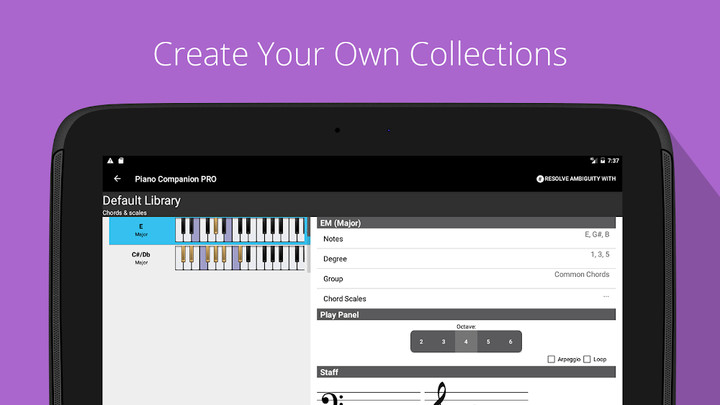Tap the SD card status bar icon
The image size is (720, 405).
(x=121, y=160)
